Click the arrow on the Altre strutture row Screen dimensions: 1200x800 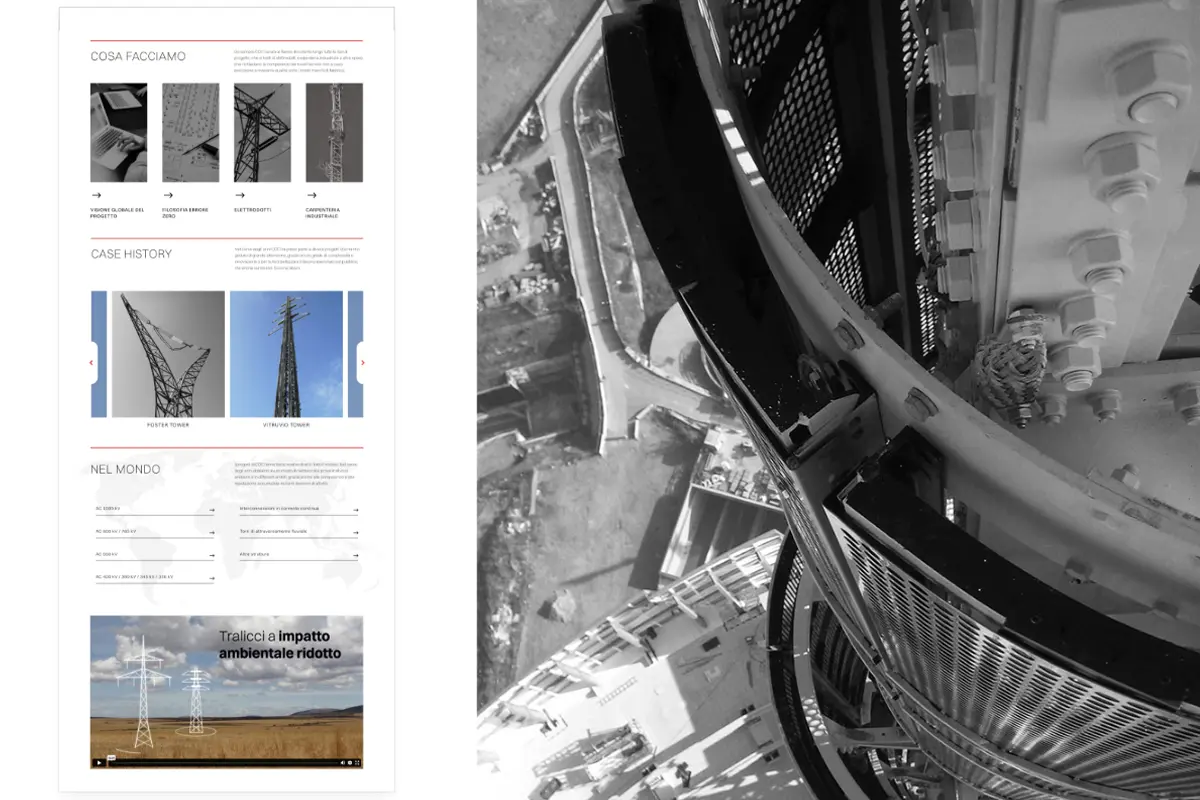[x=355, y=554]
